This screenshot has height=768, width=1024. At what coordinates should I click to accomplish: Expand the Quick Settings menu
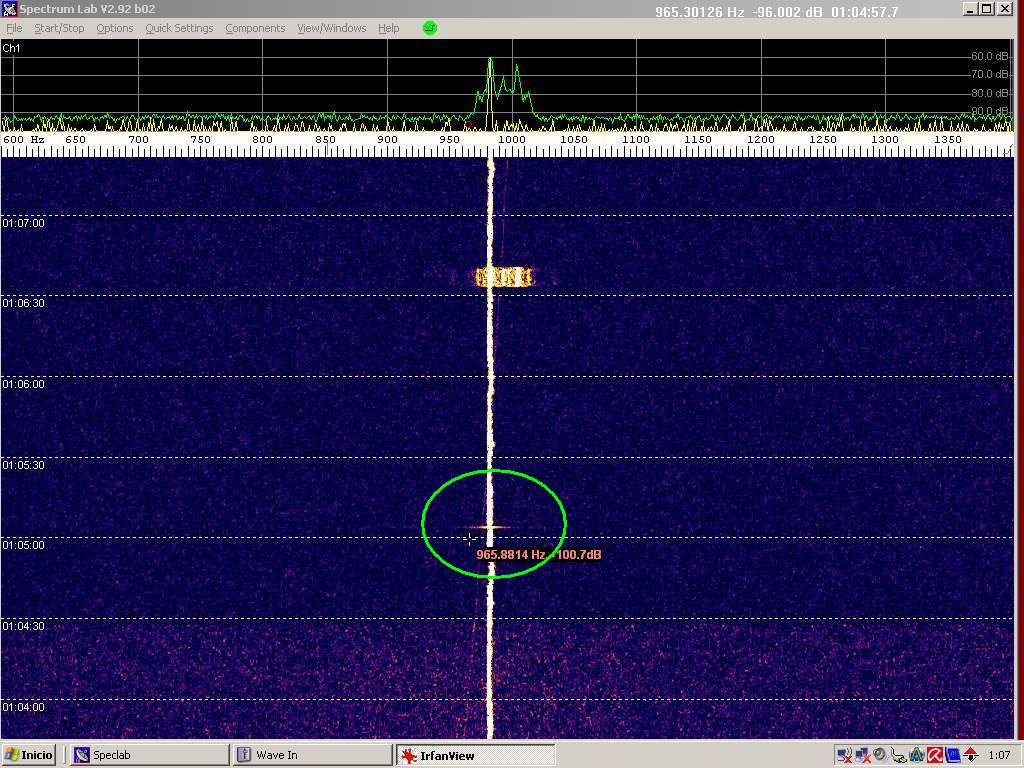click(x=179, y=28)
